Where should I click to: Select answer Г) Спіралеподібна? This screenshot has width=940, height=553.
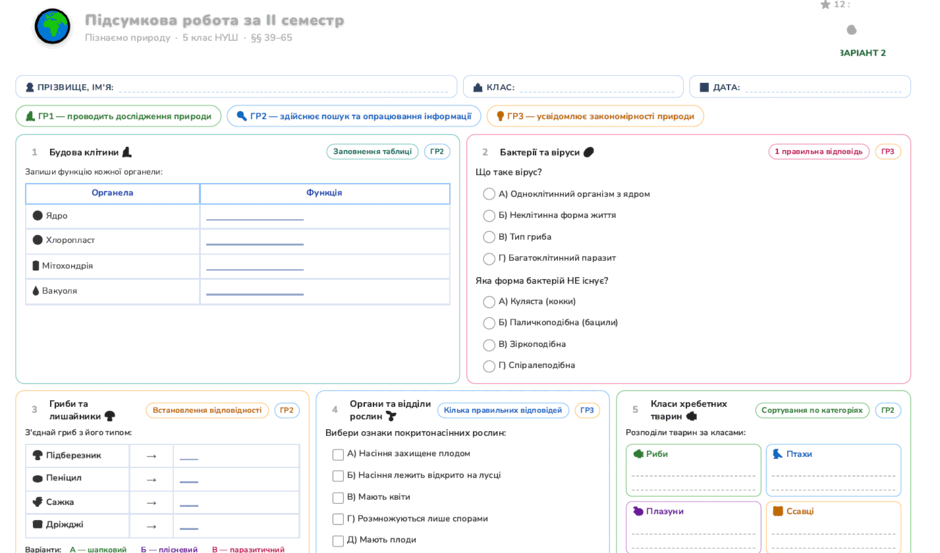click(x=489, y=366)
